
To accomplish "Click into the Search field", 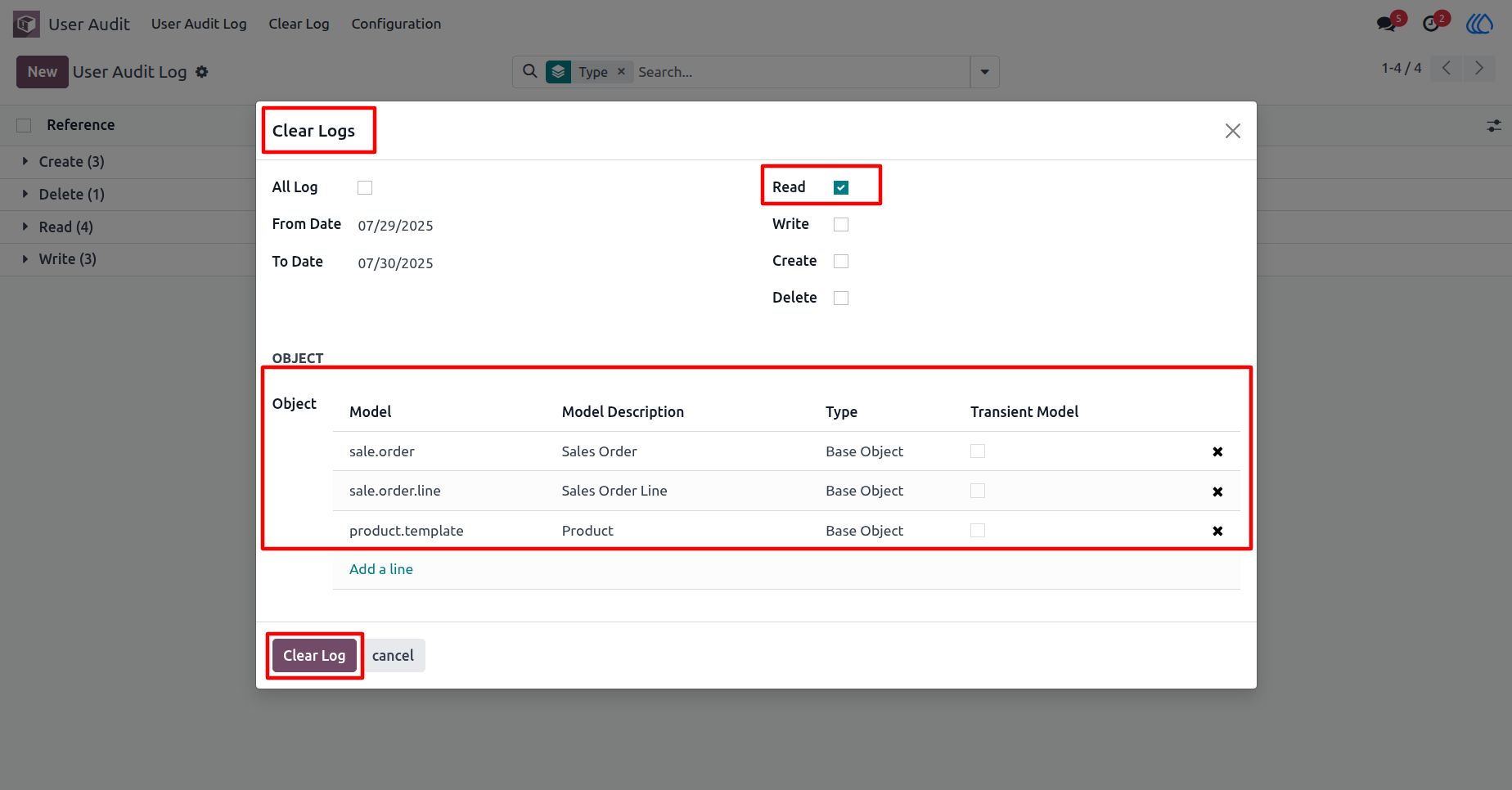I will click(800, 72).
